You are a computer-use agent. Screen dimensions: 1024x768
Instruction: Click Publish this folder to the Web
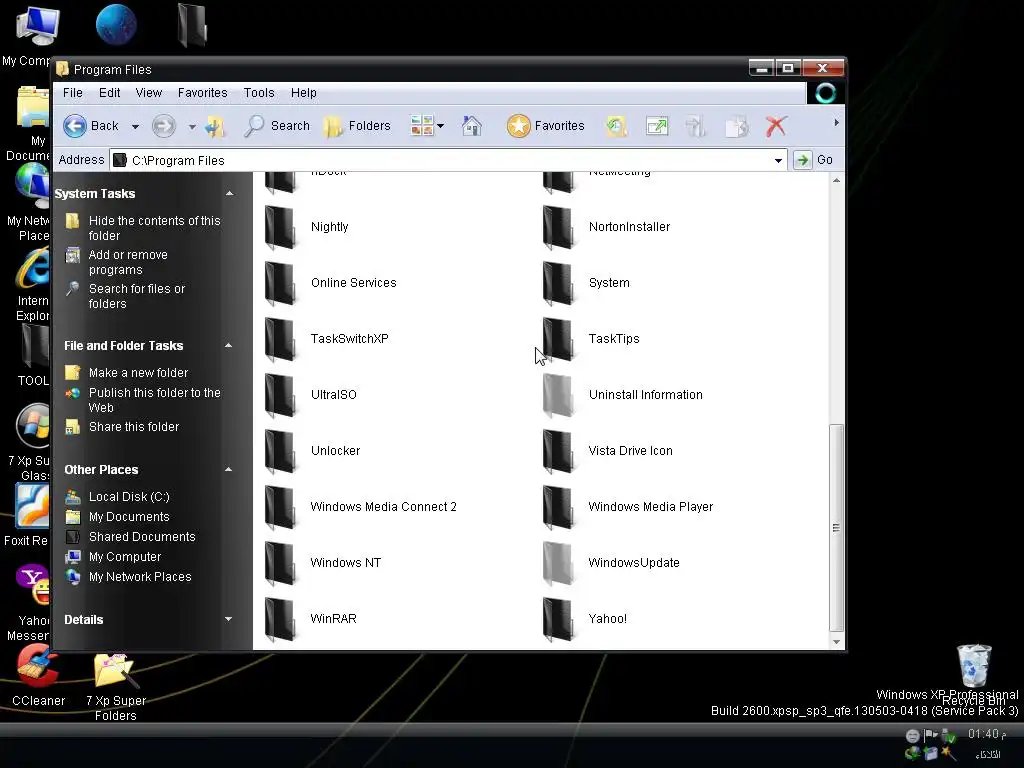coord(155,400)
